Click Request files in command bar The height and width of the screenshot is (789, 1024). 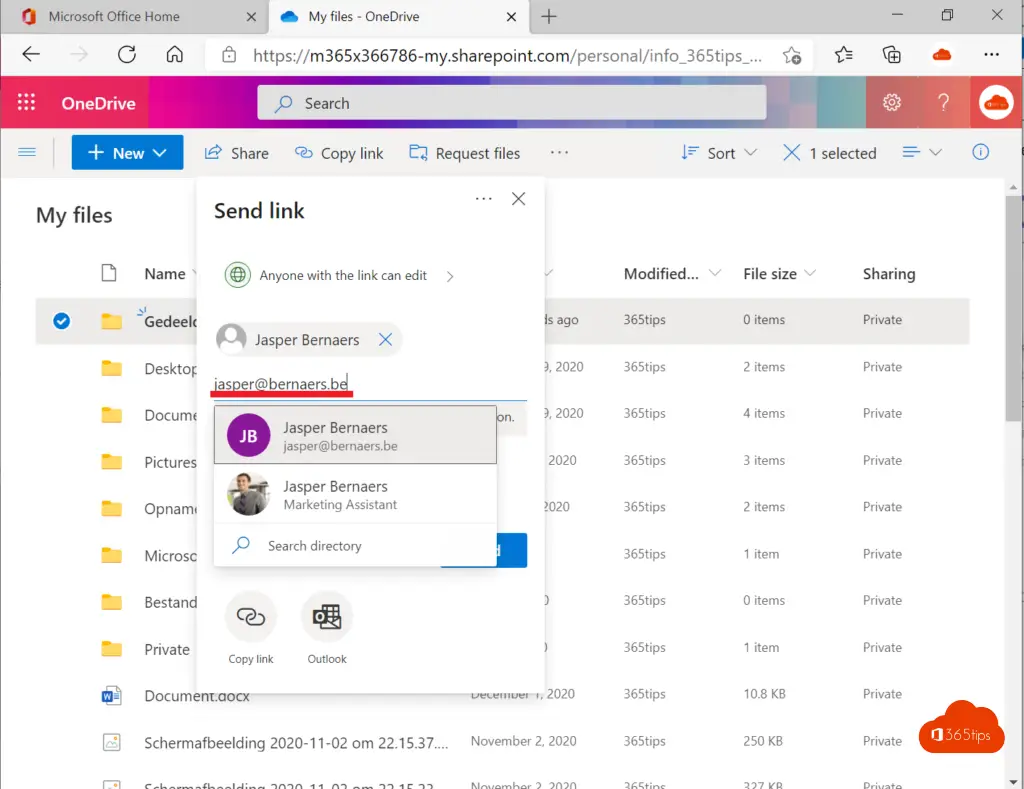coord(465,153)
